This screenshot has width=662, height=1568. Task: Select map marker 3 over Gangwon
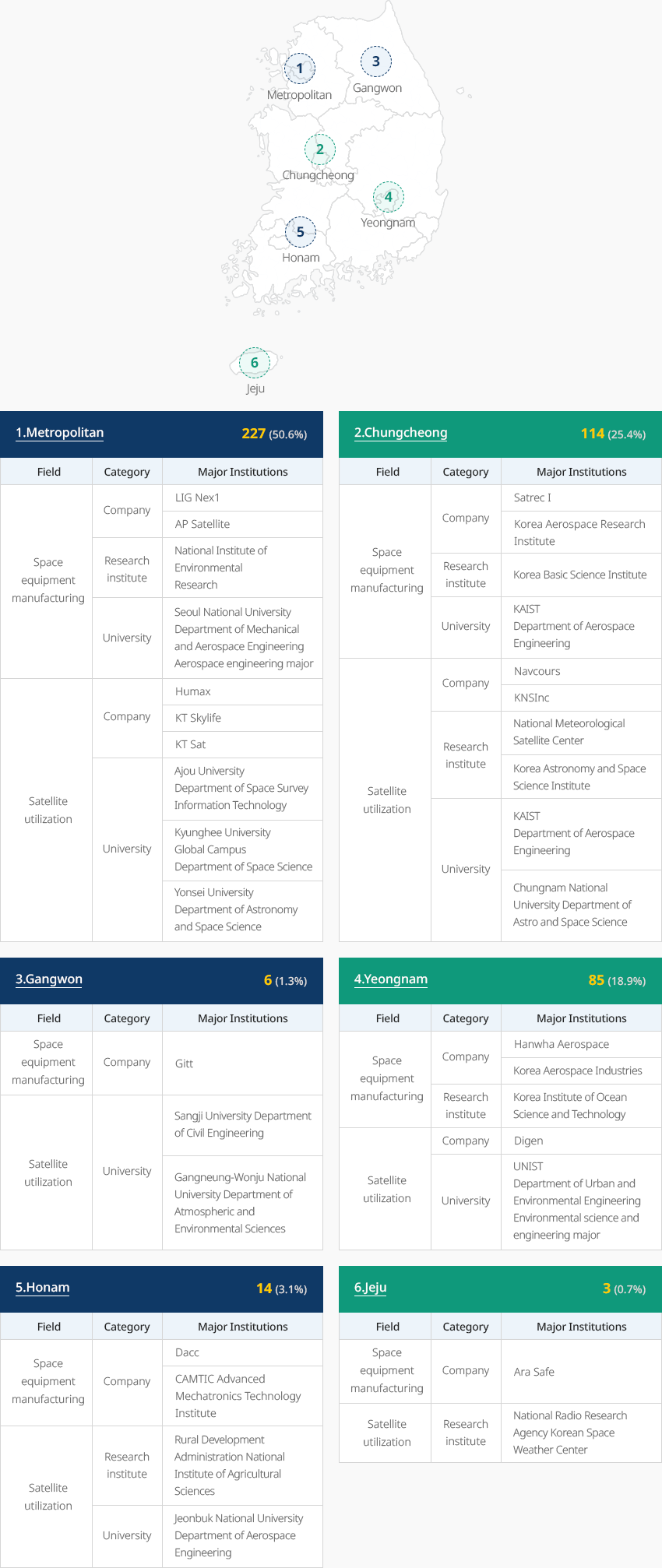click(375, 62)
